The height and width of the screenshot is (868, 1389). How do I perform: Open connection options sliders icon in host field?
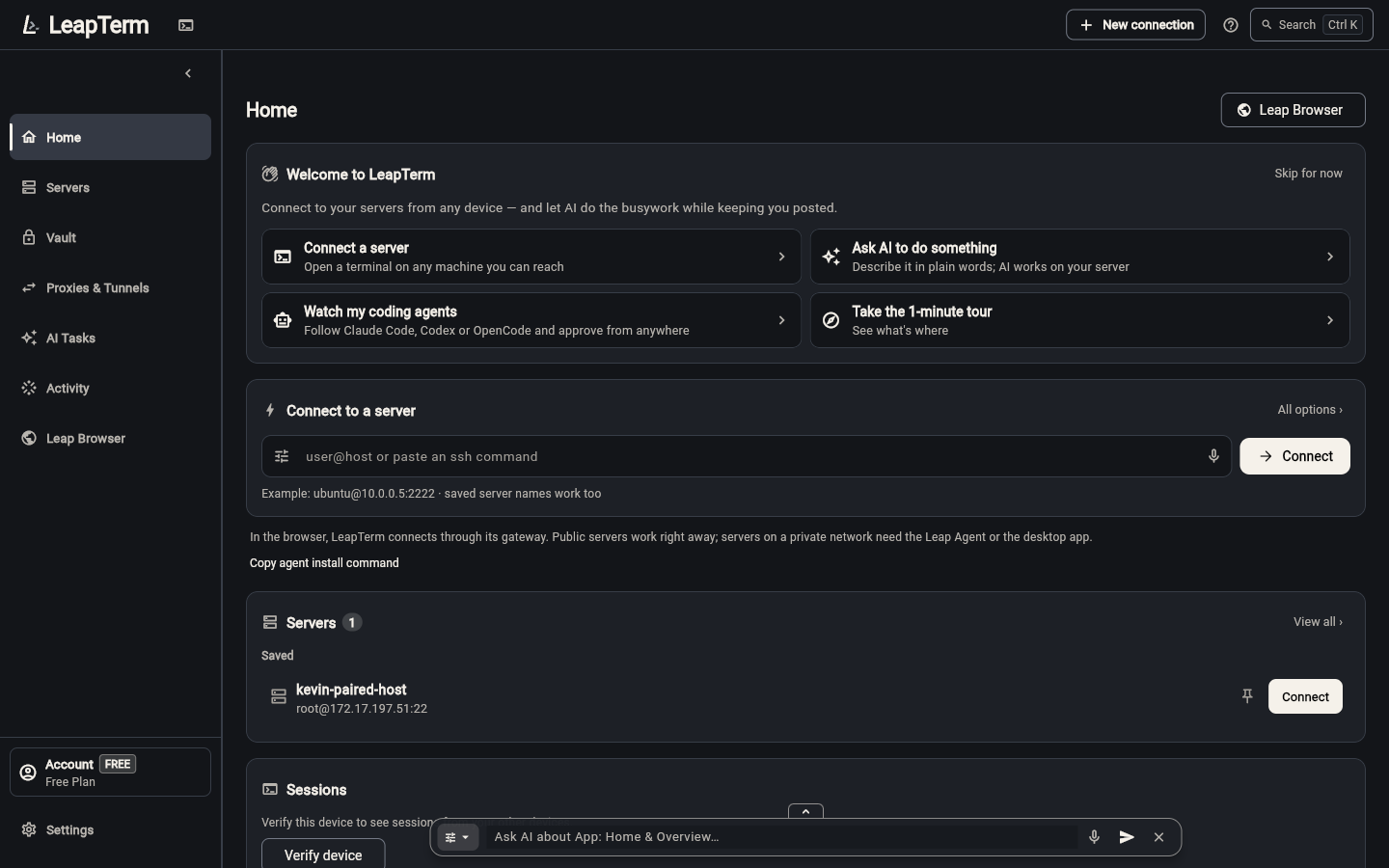(282, 456)
